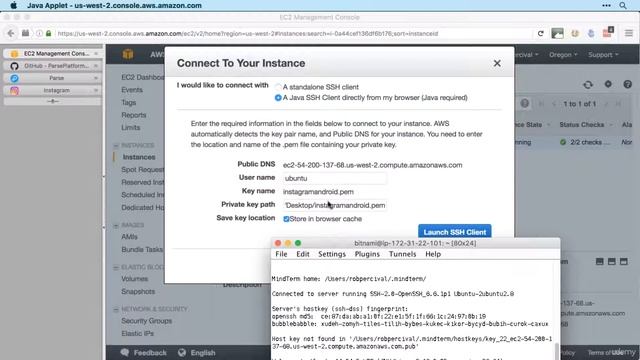This screenshot has width=640, height=360.
Task: Open Elastic IPs in sidebar
Action: point(138,333)
